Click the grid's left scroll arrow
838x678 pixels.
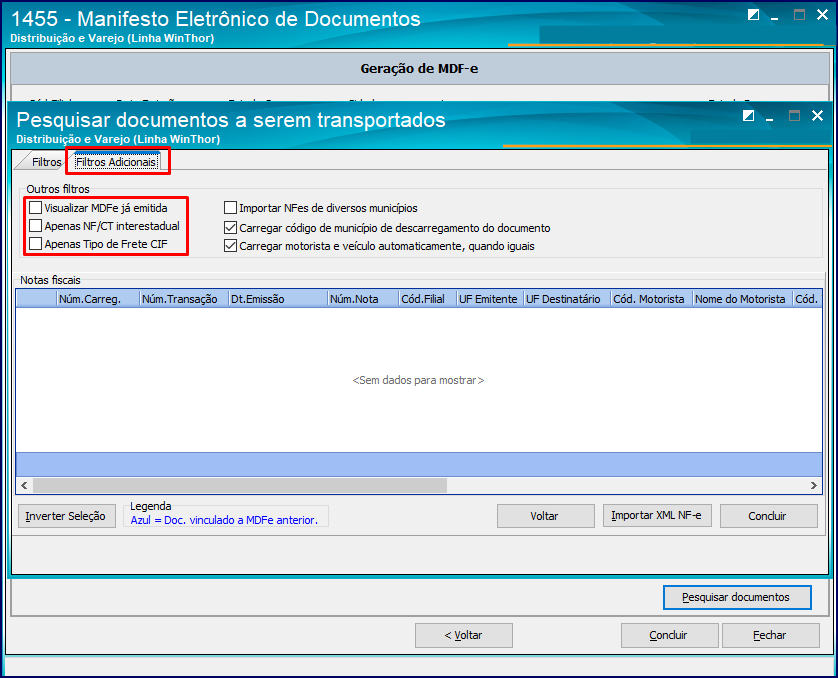point(24,485)
